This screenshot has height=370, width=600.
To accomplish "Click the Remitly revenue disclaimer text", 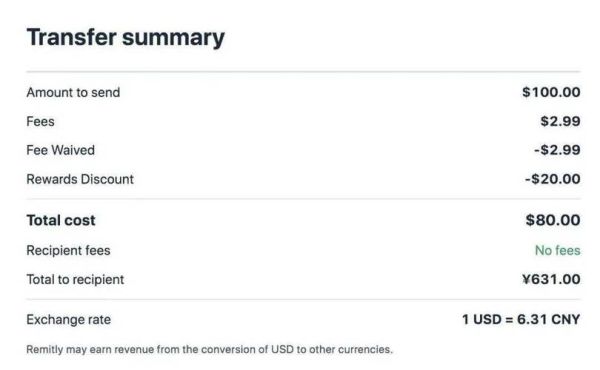I will point(209,350).
